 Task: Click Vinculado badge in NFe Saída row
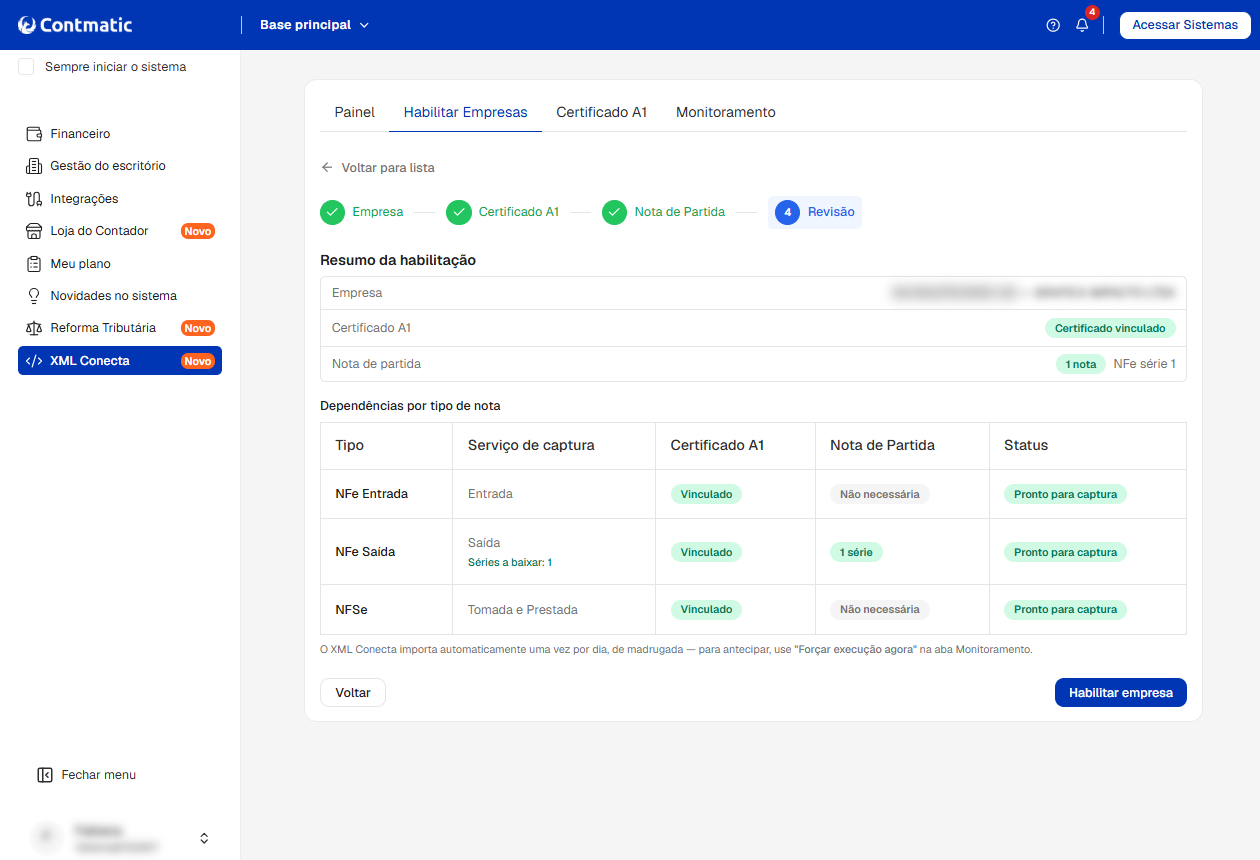click(706, 552)
